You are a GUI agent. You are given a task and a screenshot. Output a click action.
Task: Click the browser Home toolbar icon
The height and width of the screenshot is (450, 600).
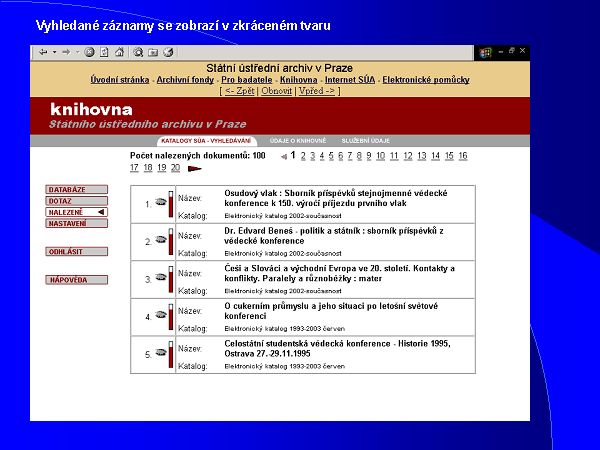118,52
